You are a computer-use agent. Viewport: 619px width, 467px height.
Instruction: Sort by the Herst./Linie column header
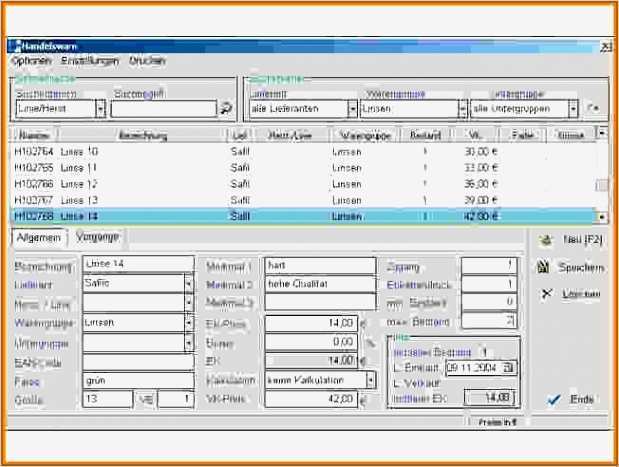pos(290,135)
